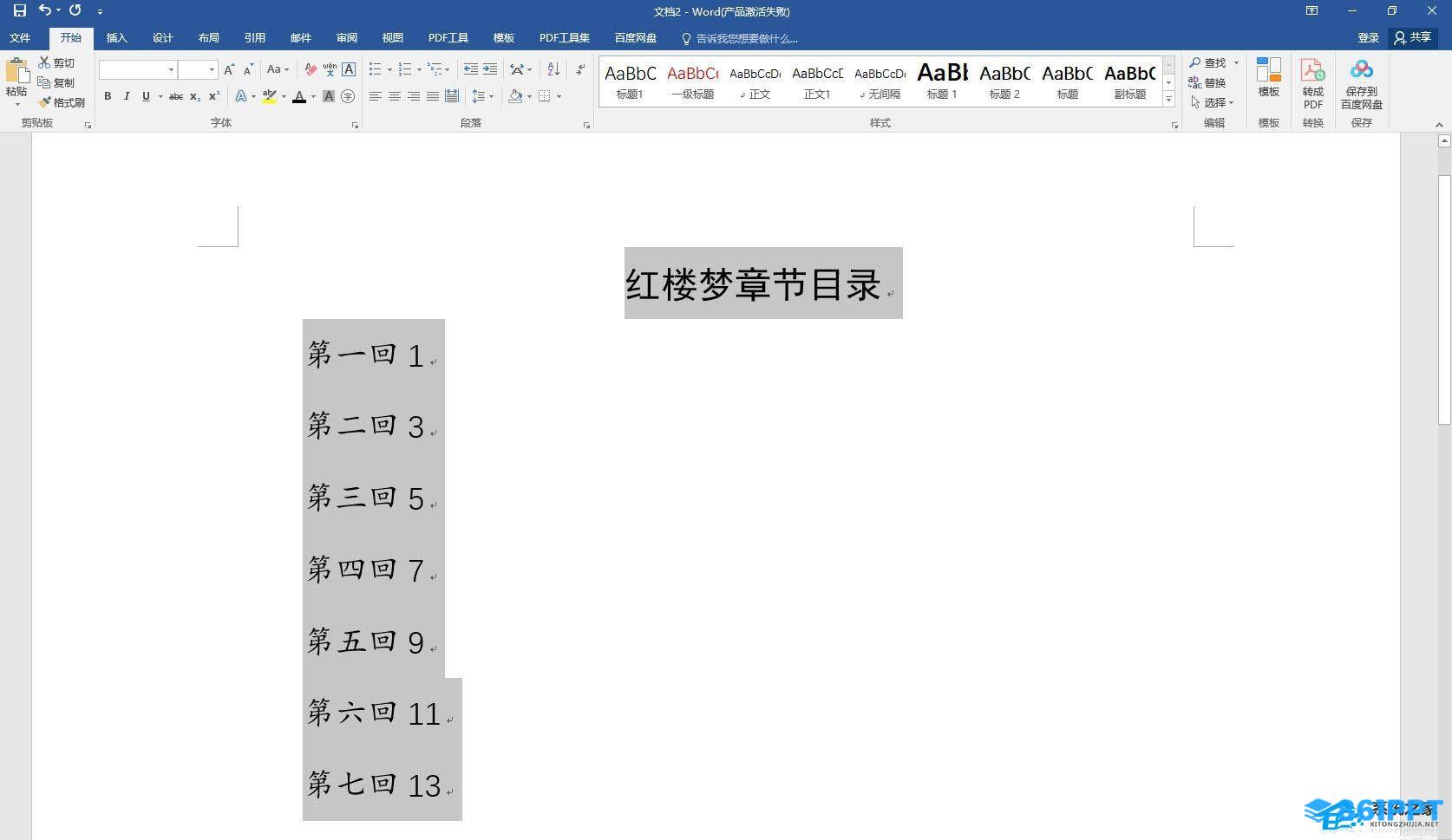Open the 模板 template icon in ribbon
1452x840 pixels.
1269,78
